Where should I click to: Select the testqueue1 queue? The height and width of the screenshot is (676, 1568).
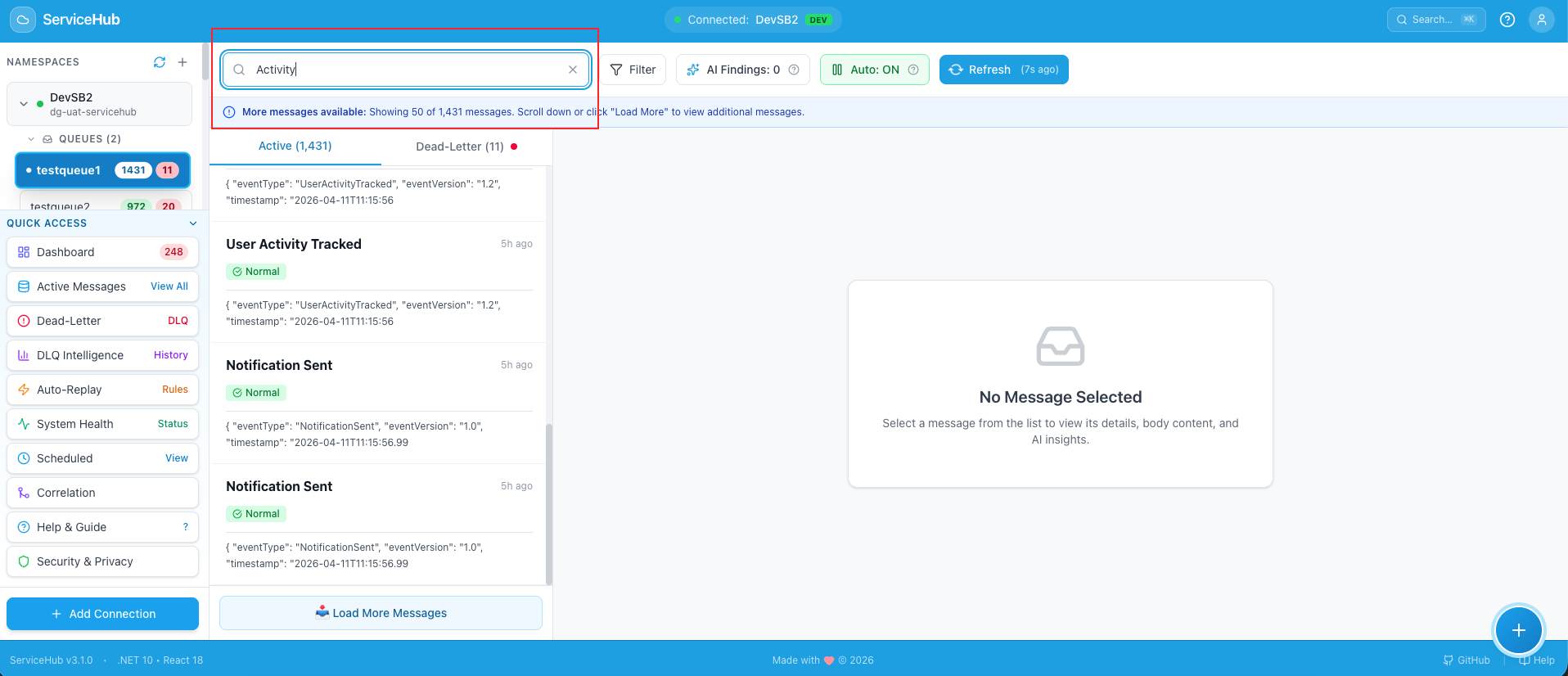pyautogui.click(x=102, y=170)
